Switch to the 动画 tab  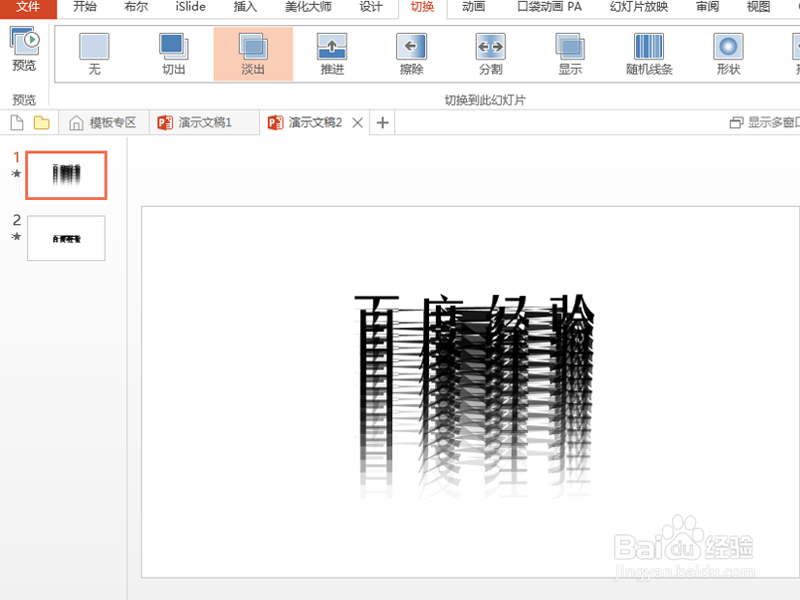point(473,7)
